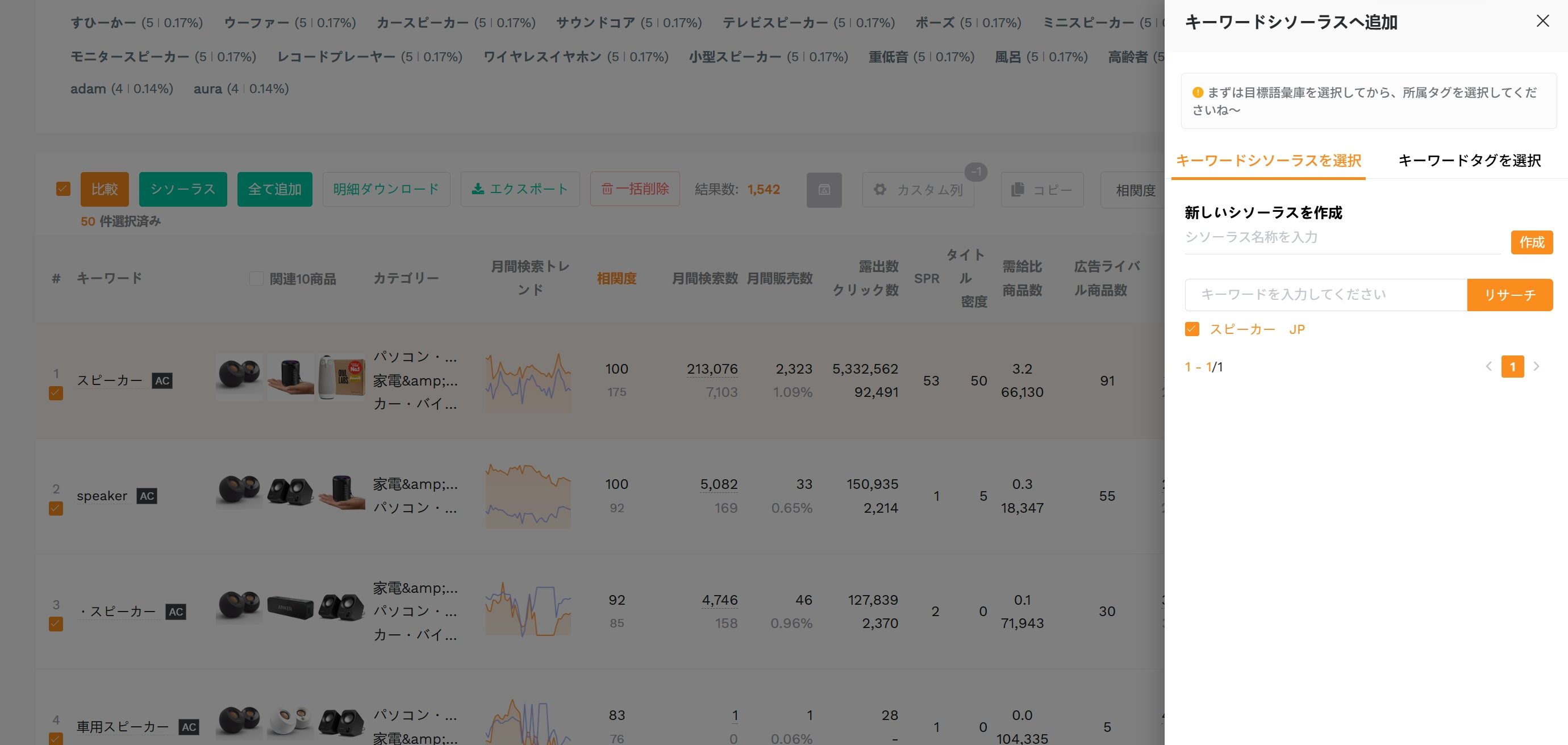Screen dimensions: 1568x745
Task: Toggle the 関連10商品 checkbox
Action: tap(256, 279)
